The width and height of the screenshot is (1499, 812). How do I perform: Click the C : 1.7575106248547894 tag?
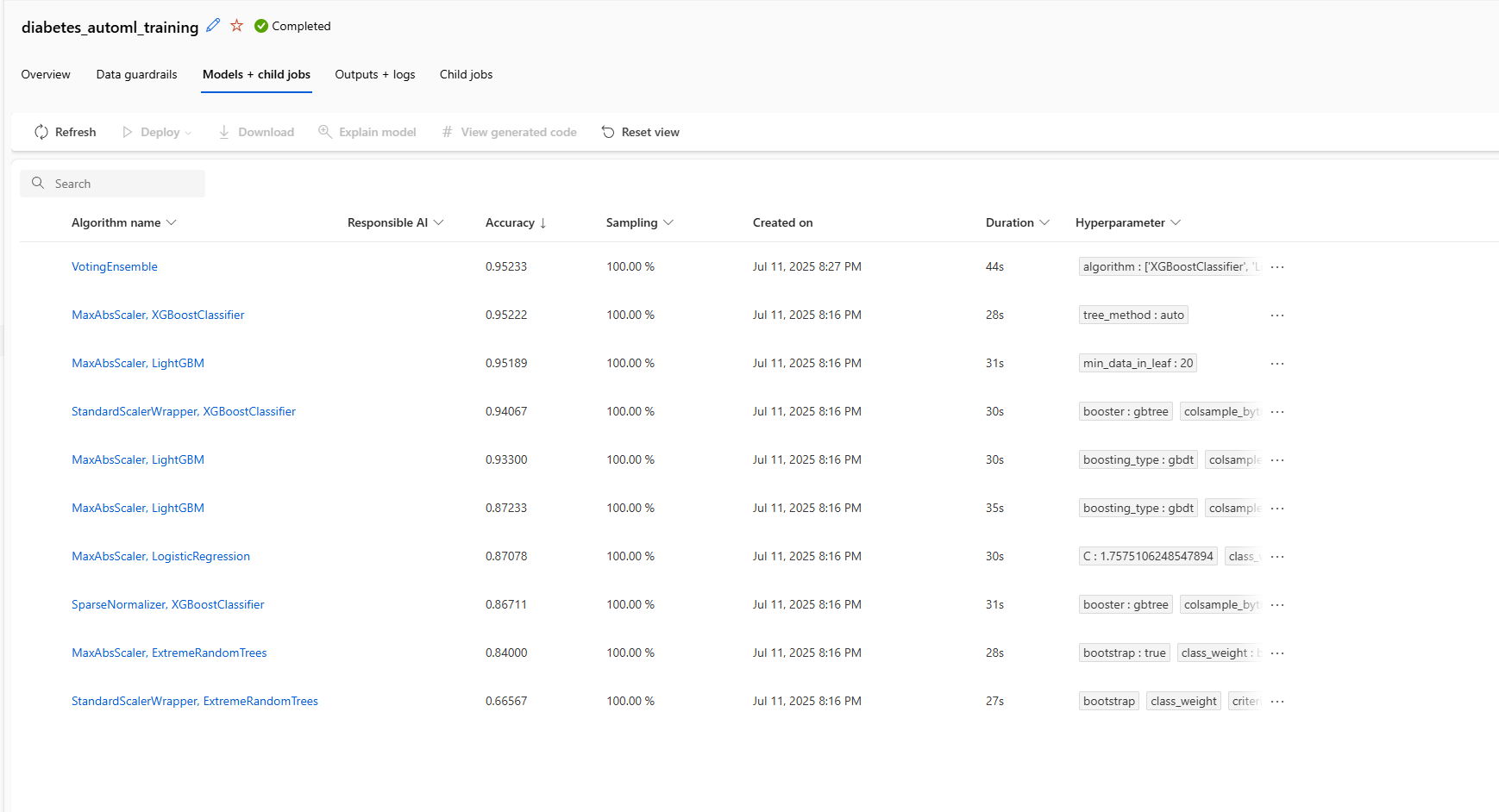pyautogui.click(x=1148, y=556)
